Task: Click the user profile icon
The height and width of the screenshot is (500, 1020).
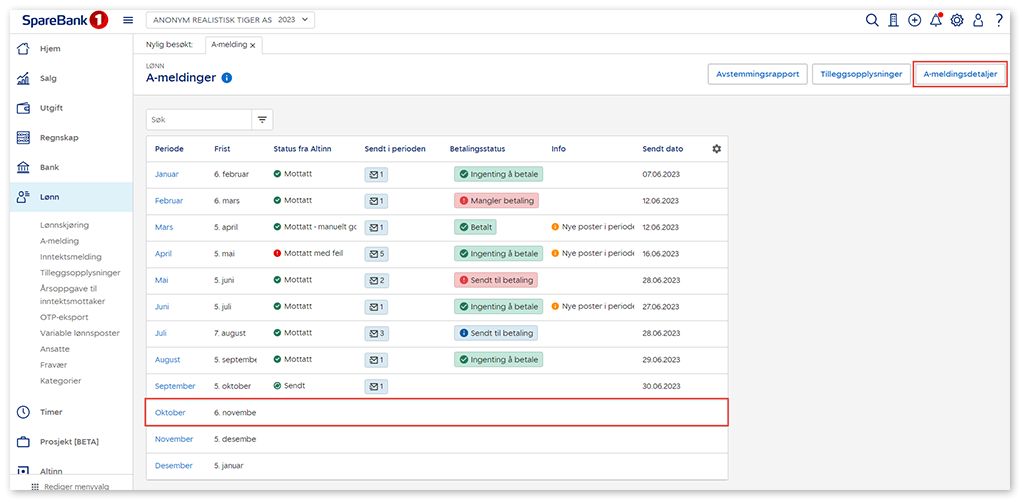Action: 978,20
